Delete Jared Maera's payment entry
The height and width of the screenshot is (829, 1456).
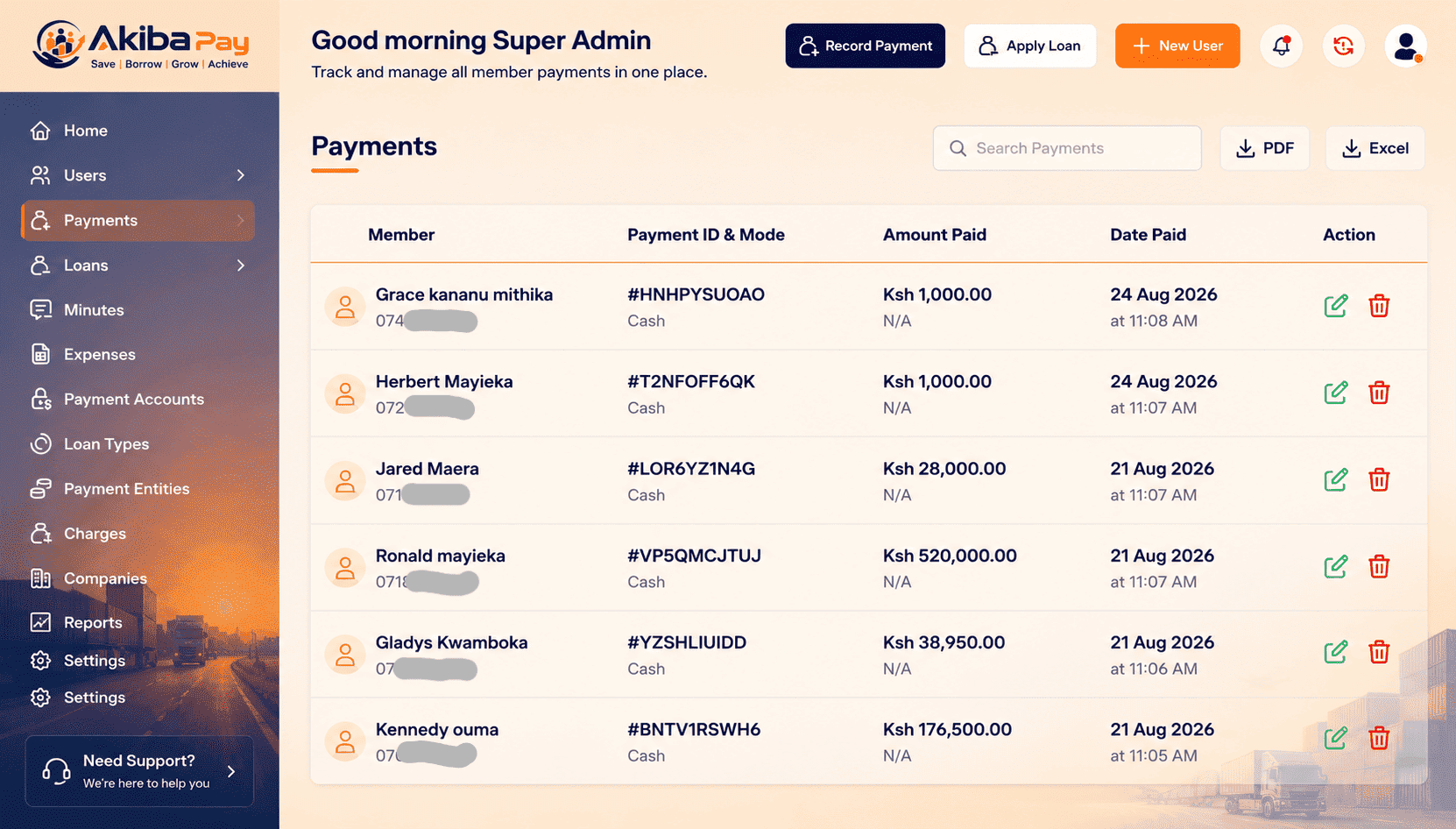click(x=1379, y=479)
